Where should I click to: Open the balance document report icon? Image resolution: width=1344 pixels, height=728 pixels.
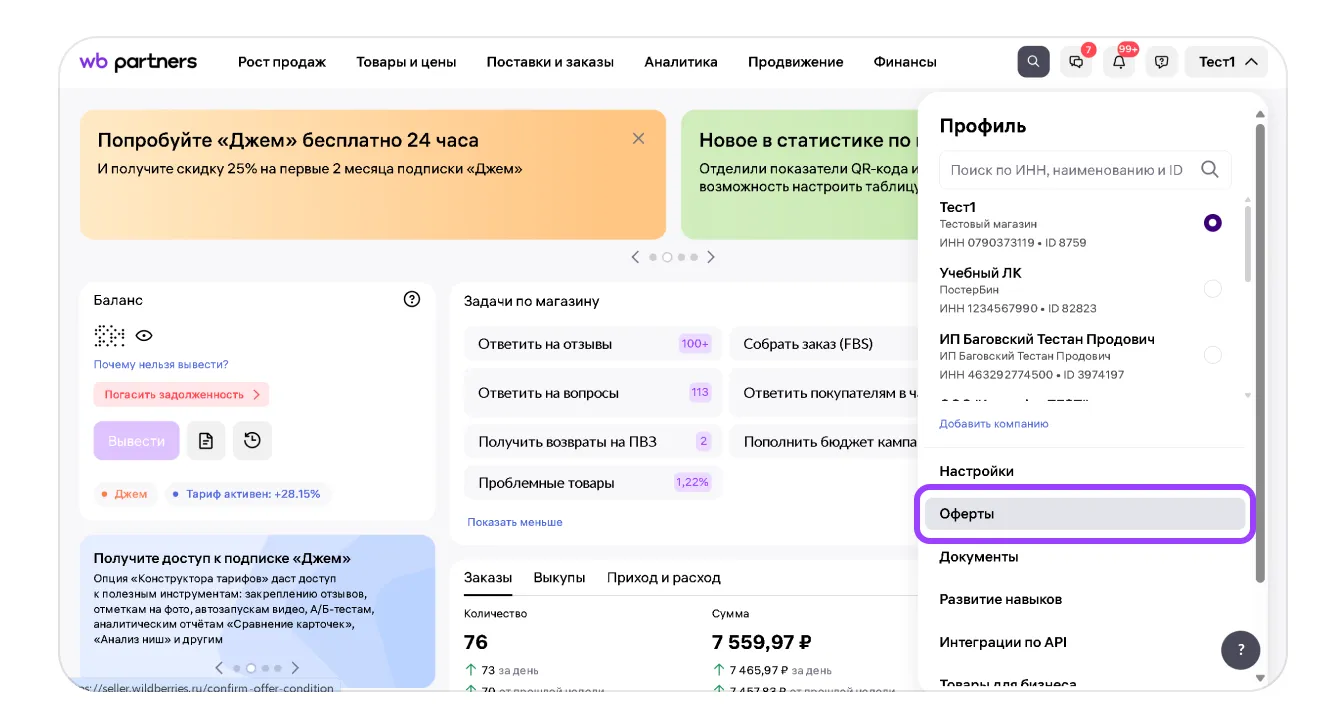click(206, 441)
